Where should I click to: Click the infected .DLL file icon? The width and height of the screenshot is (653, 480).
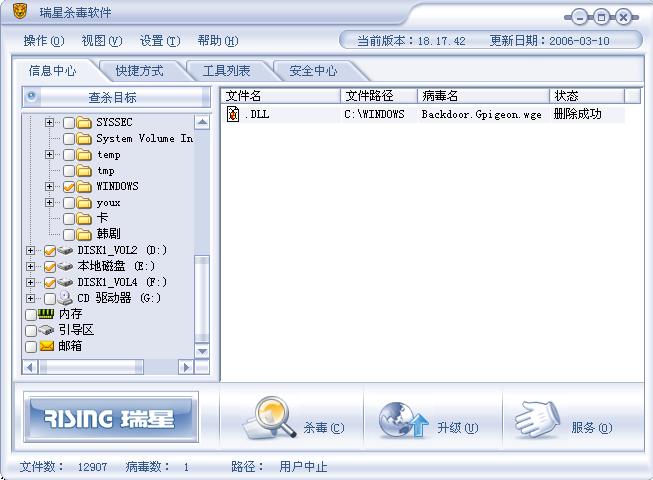[x=233, y=114]
